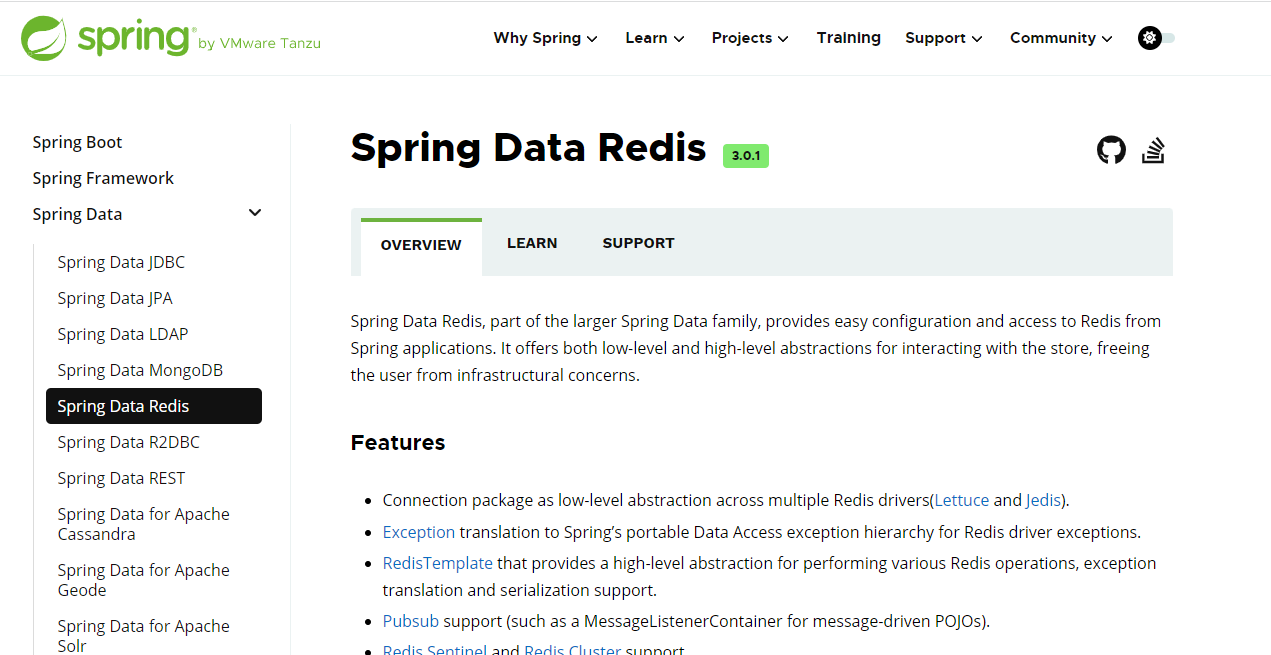Open the RedisTemplate link
1271x655 pixels.
click(437, 563)
